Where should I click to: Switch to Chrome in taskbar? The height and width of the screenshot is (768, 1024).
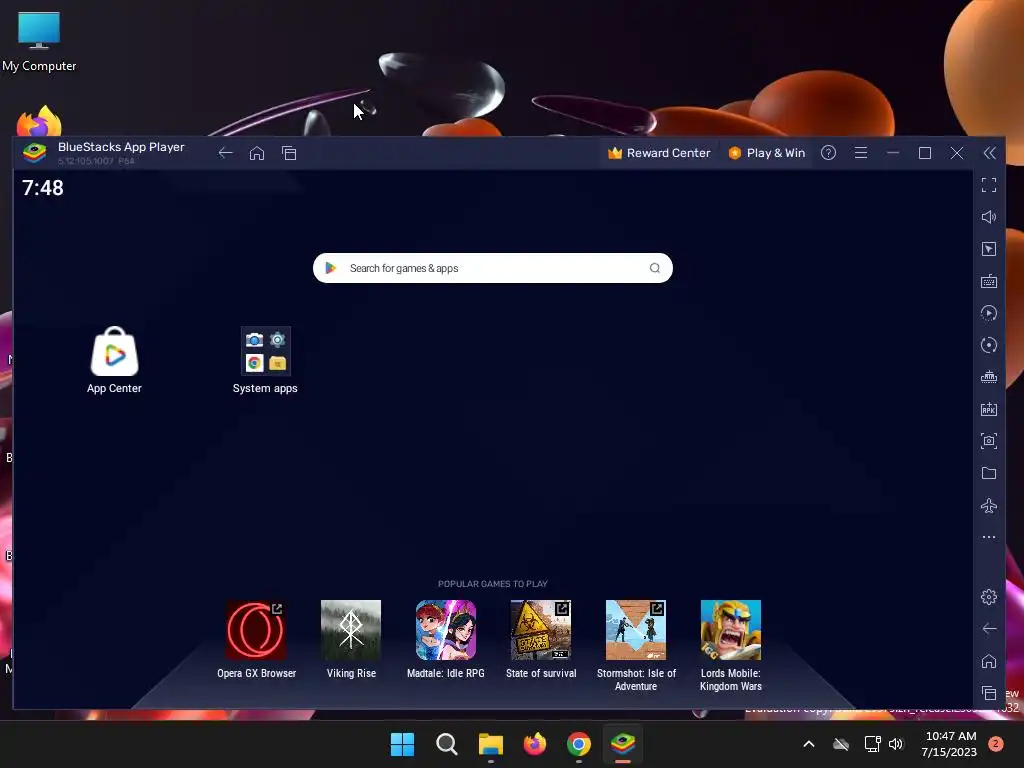pos(579,744)
